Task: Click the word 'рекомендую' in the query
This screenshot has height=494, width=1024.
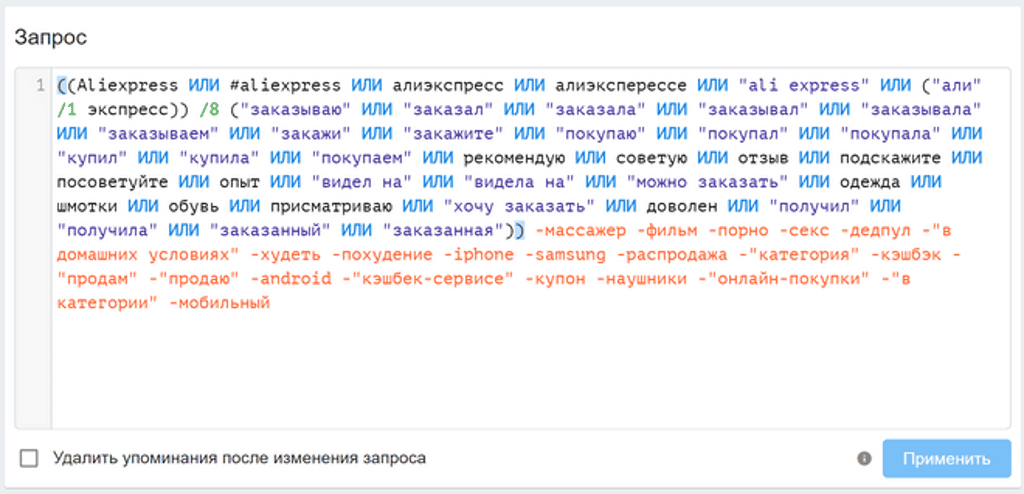Action: tap(514, 158)
